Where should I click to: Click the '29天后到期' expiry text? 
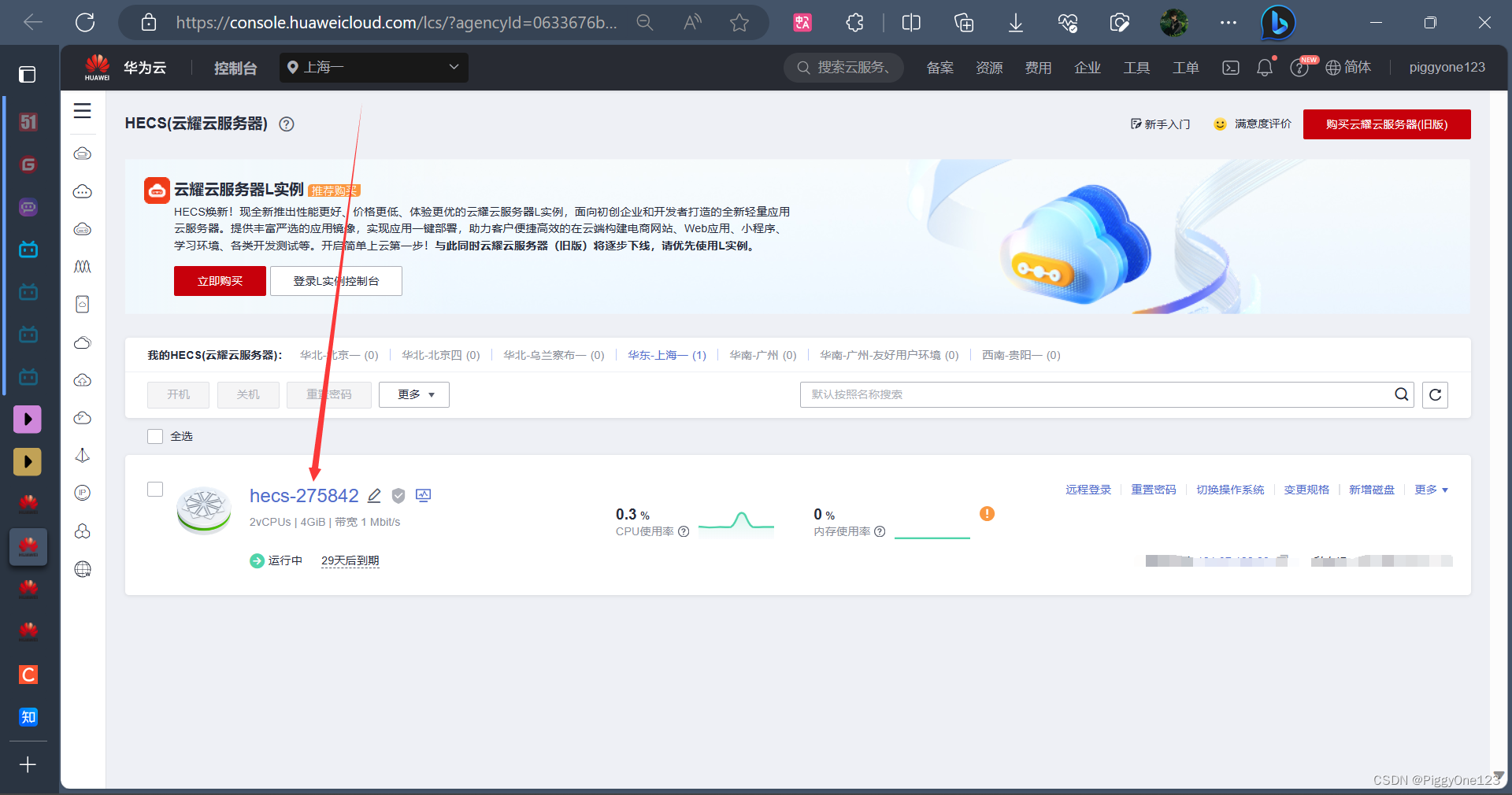click(x=350, y=561)
